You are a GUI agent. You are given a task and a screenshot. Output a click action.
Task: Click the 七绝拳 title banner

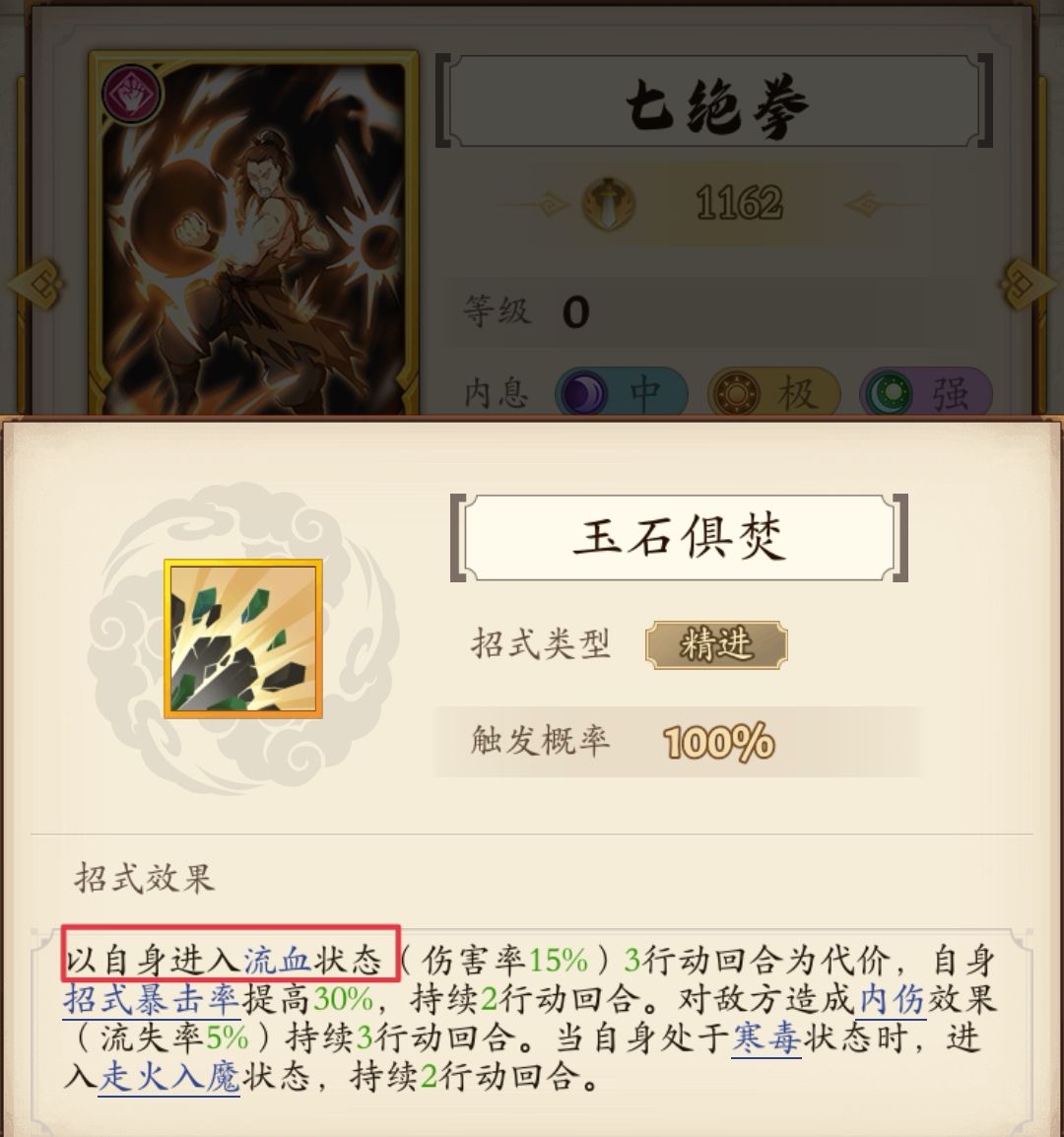(x=715, y=101)
